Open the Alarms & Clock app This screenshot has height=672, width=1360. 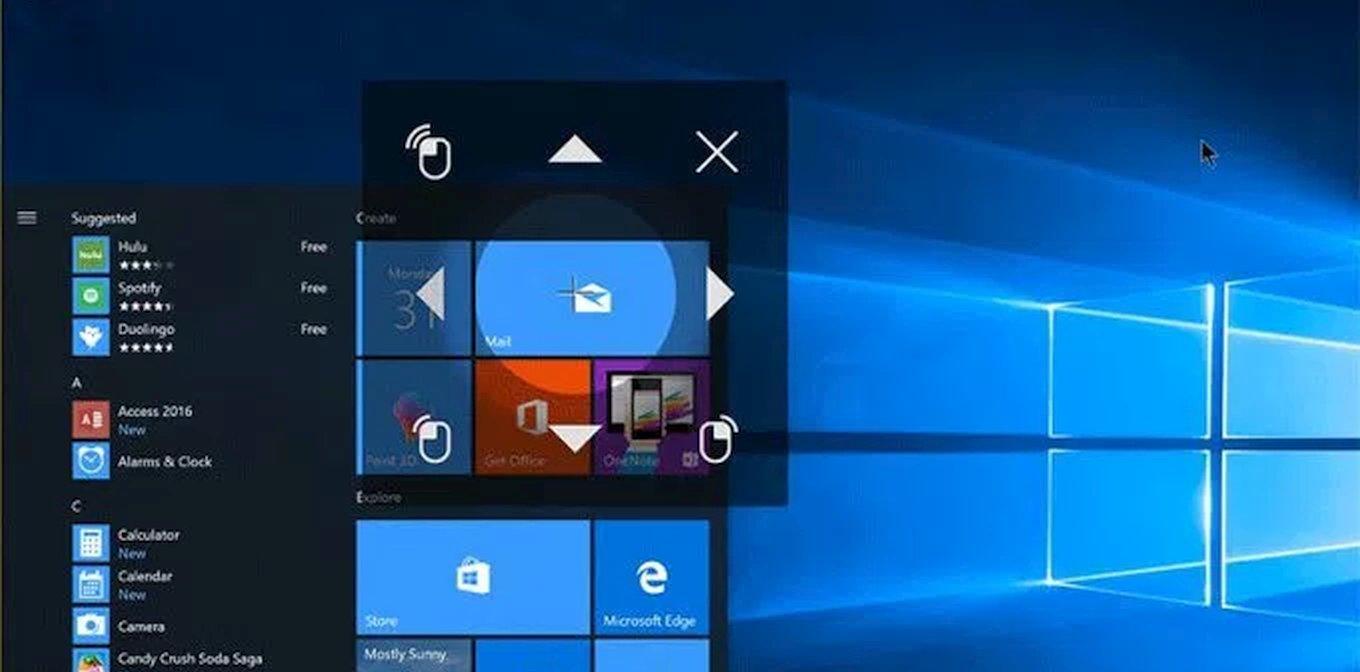tap(165, 461)
